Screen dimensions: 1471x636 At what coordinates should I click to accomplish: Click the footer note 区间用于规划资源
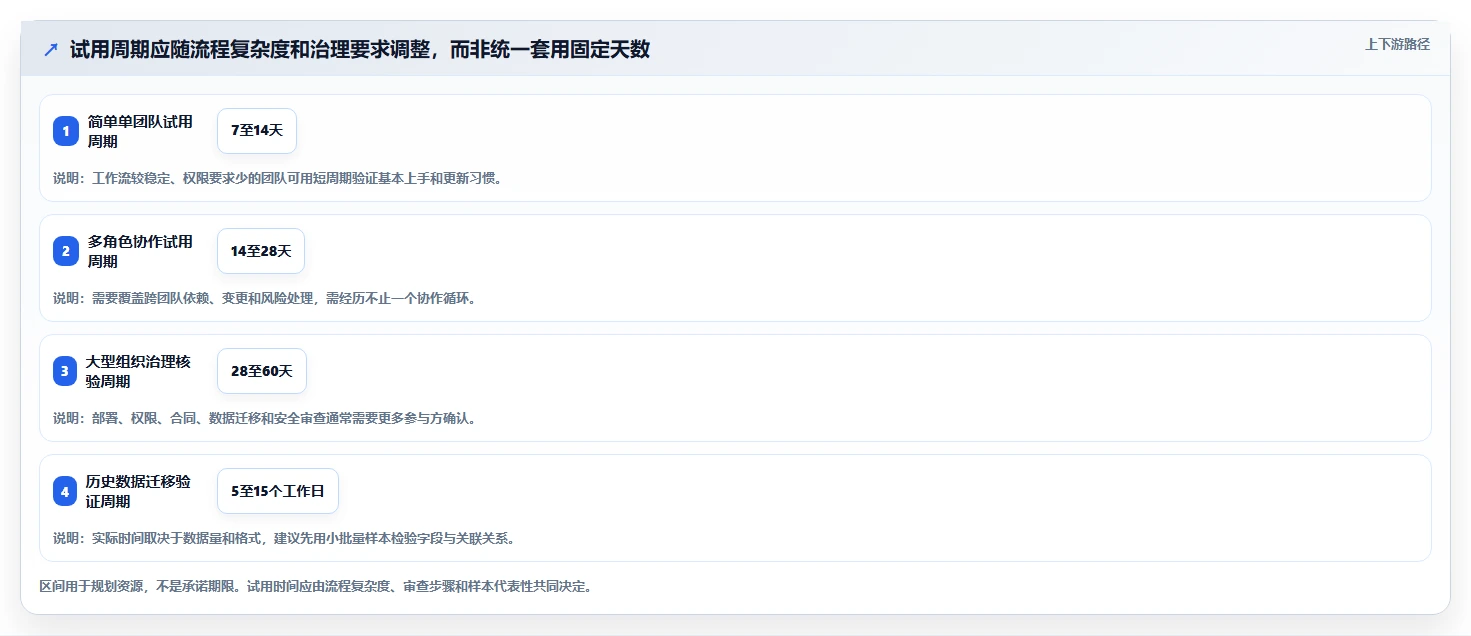click(x=315, y=586)
